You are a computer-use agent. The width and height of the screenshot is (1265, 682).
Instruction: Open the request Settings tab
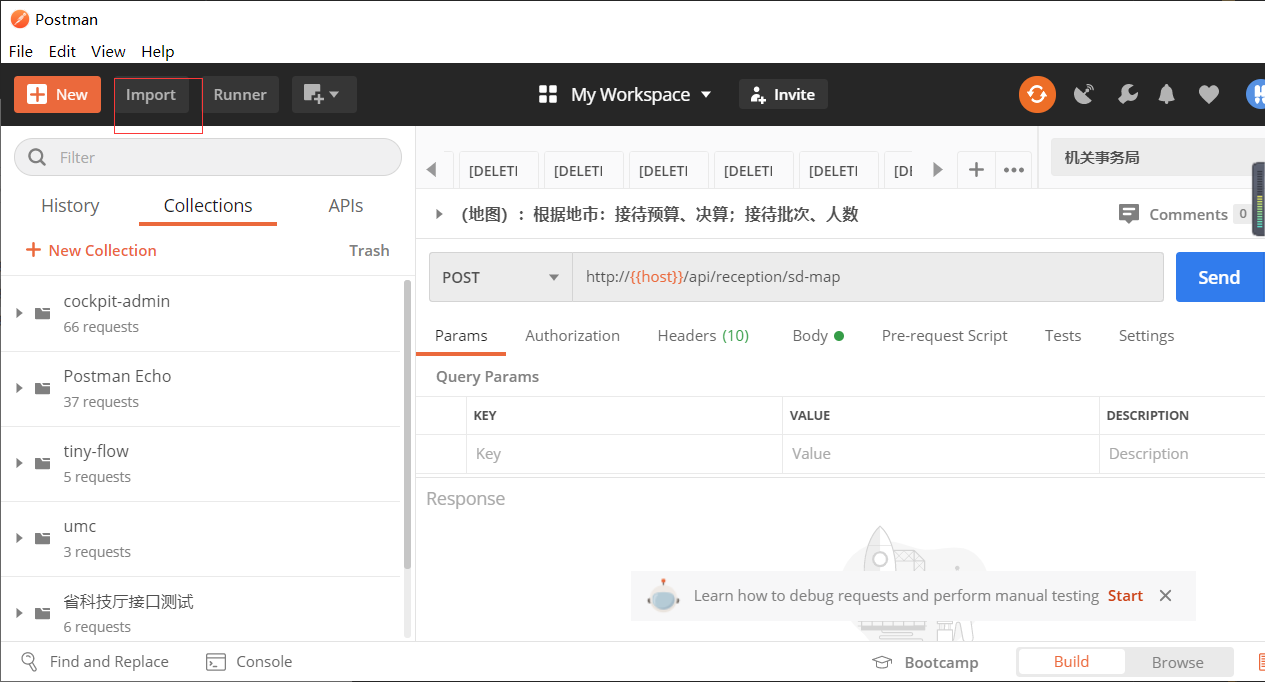click(1146, 336)
